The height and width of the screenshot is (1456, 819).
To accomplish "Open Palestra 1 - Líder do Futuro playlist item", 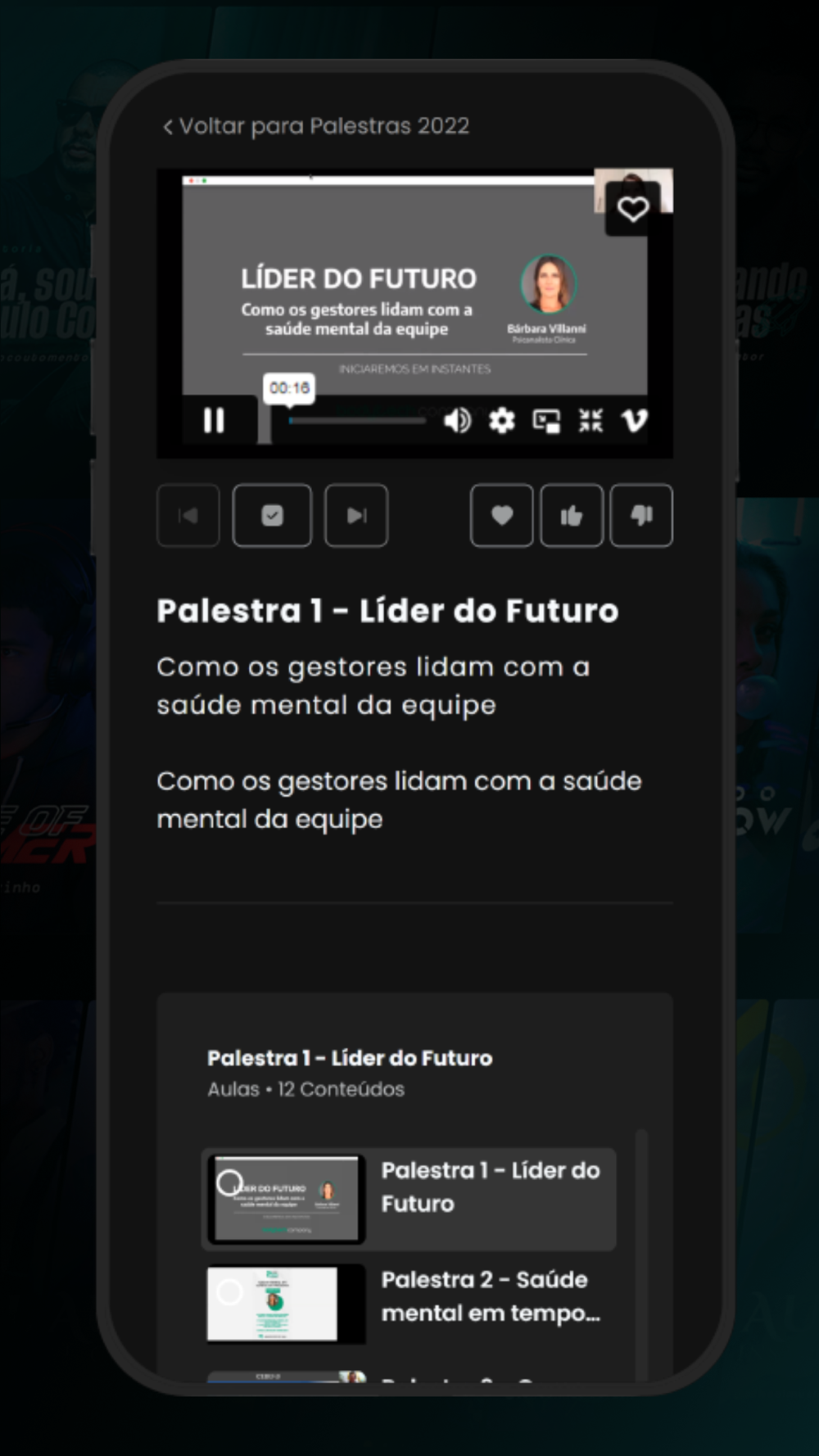I will [x=409, y=1199].
